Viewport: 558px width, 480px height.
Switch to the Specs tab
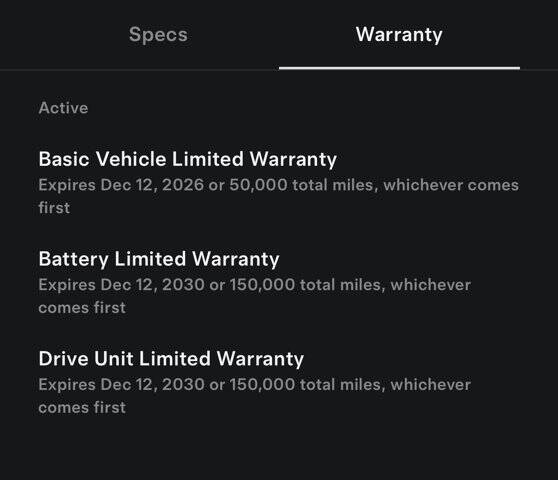coord(158,35)
